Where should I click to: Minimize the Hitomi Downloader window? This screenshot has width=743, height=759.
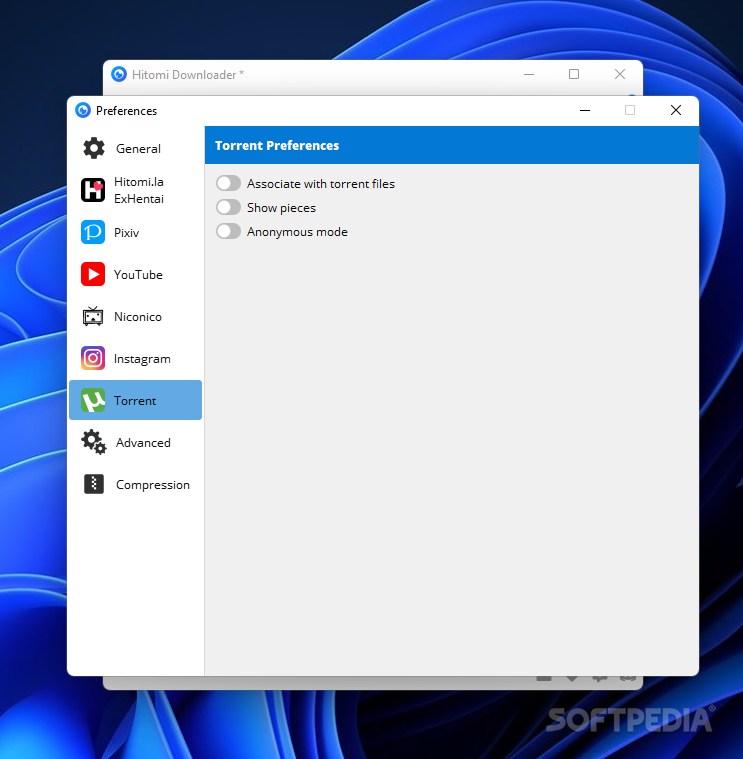point(529,74)
